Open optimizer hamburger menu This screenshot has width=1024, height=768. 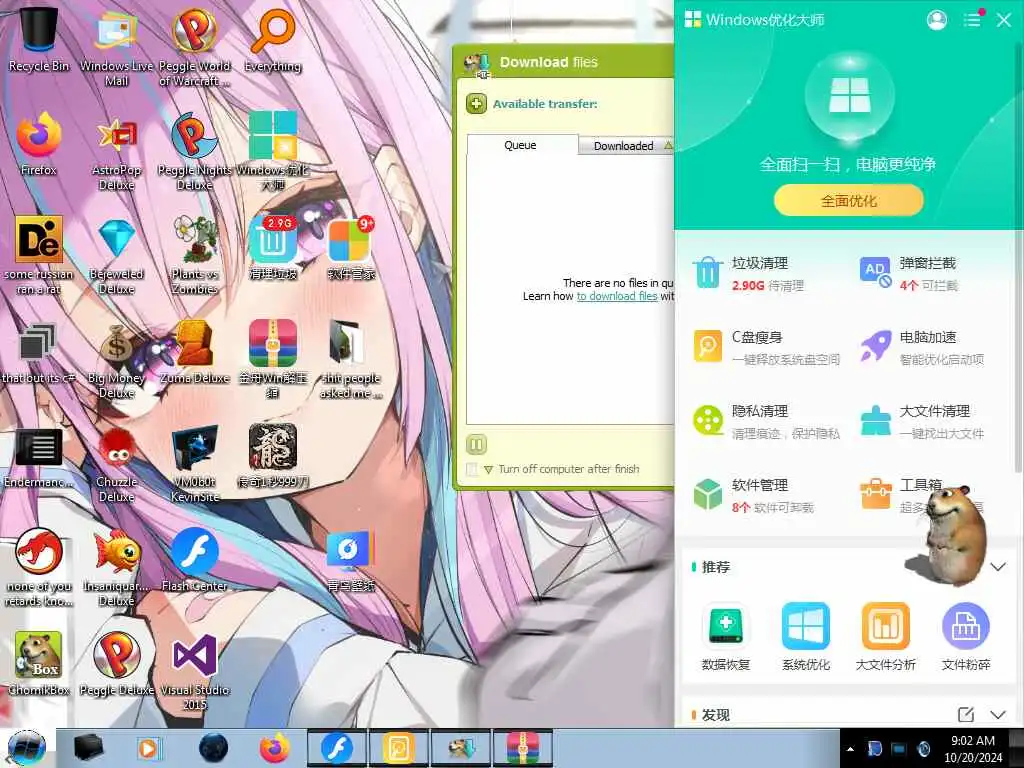click(972, 20)
